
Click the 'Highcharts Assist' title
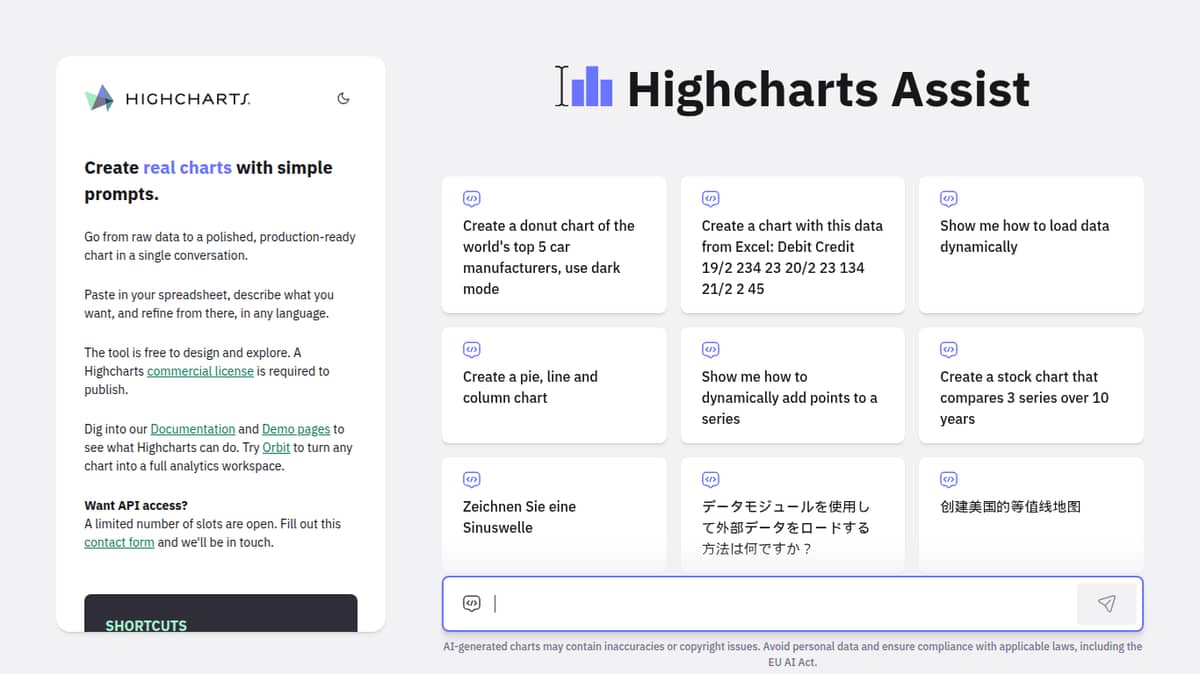click(x=828, y=88)
